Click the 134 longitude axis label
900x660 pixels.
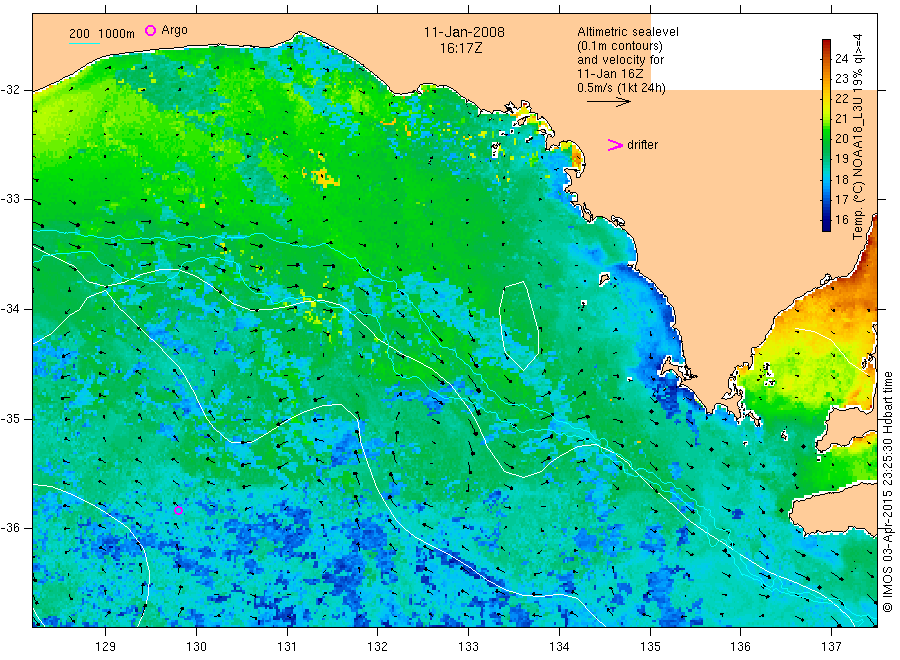pos(559,647)
